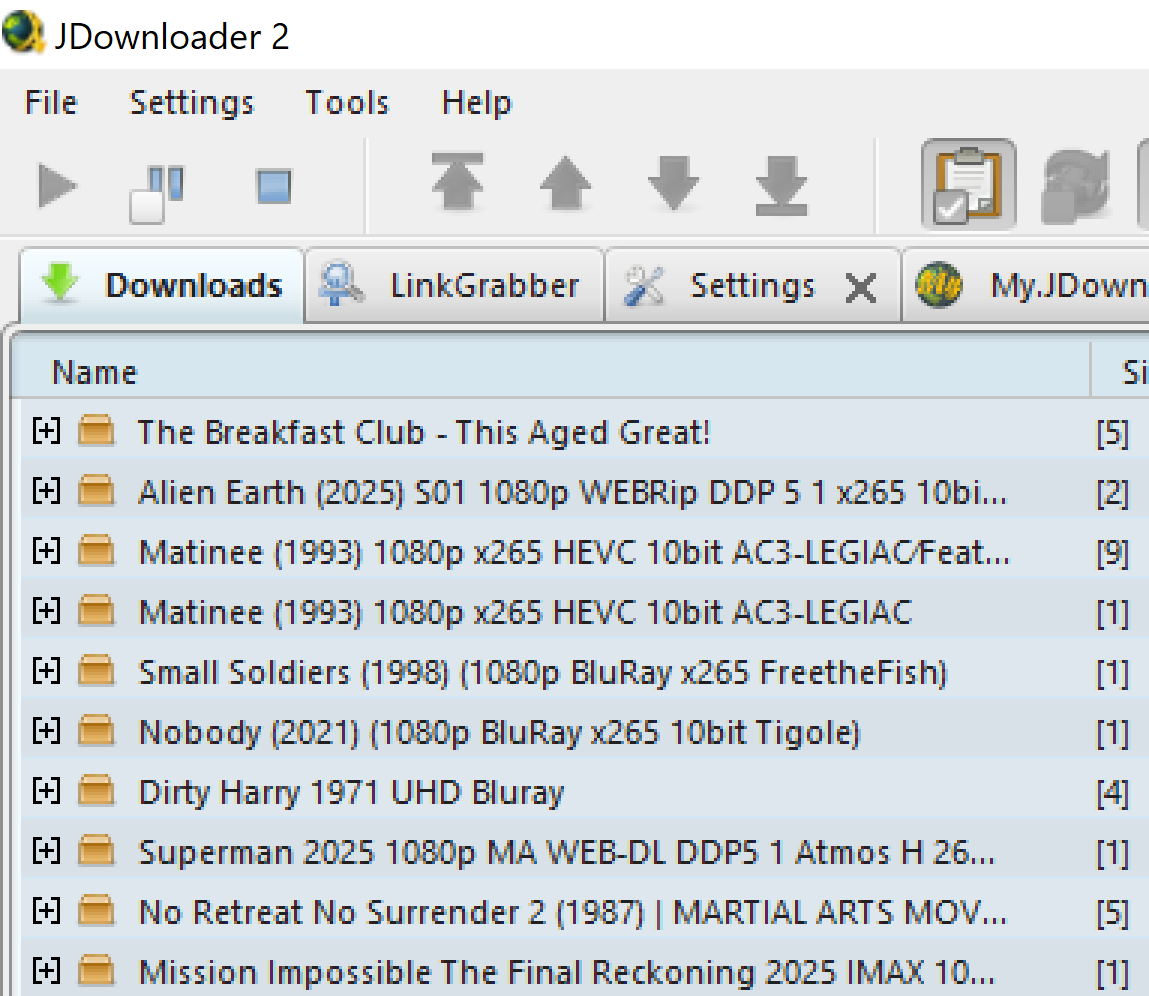Select Small Soldiers (1998) row name
1149x996 pixels.
(543, 673)
